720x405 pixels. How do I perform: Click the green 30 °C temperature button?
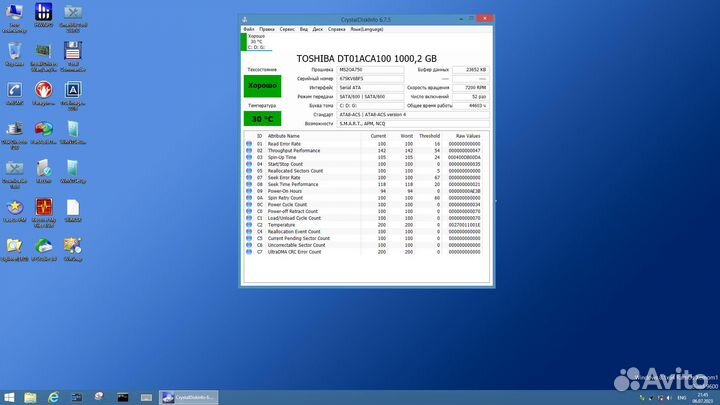pos(262,118)
